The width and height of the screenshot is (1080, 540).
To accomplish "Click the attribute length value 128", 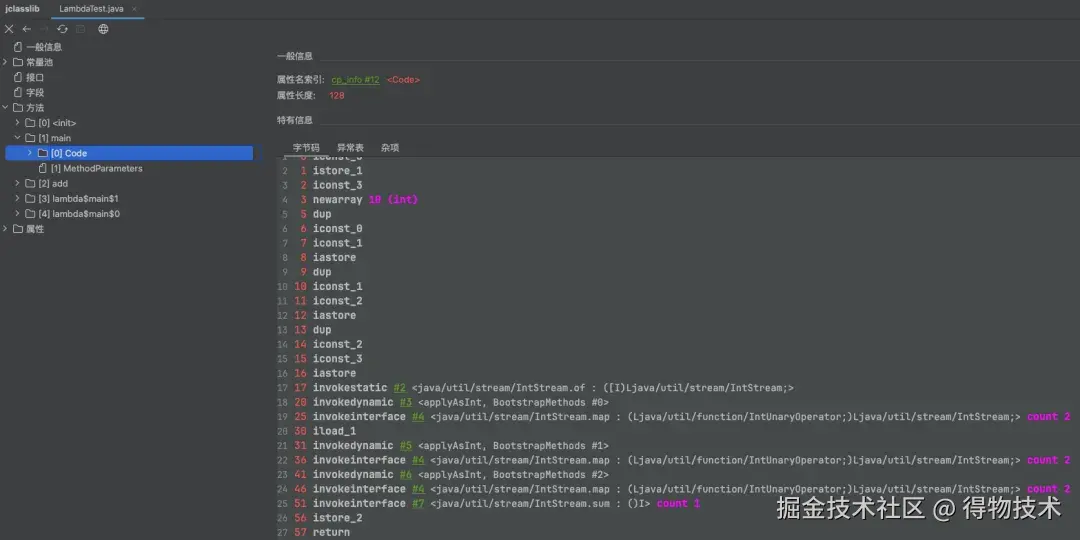I will pyautogui.click(x=337, y=96).
